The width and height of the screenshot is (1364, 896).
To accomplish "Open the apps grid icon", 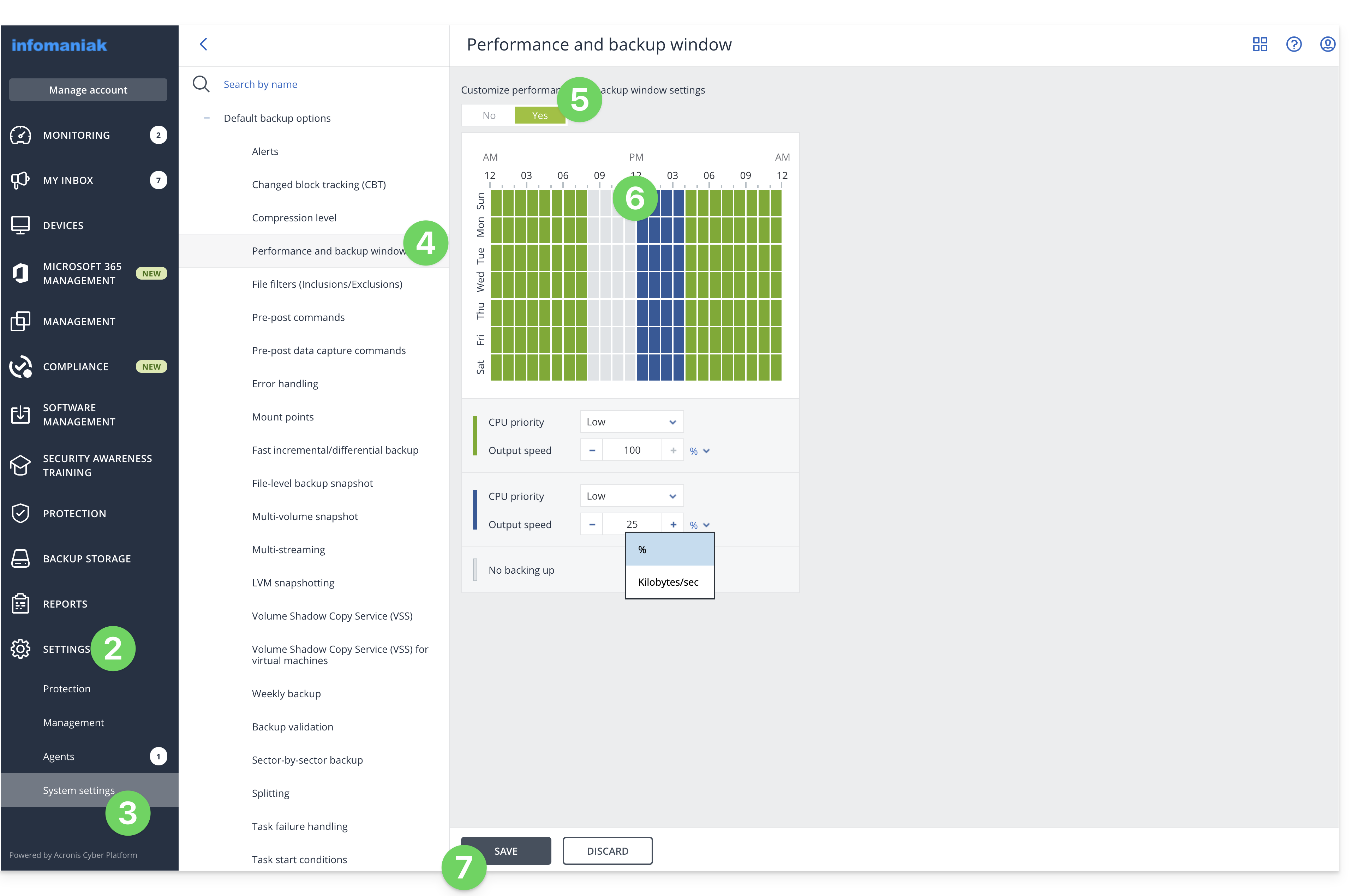I will (1260, 44).
